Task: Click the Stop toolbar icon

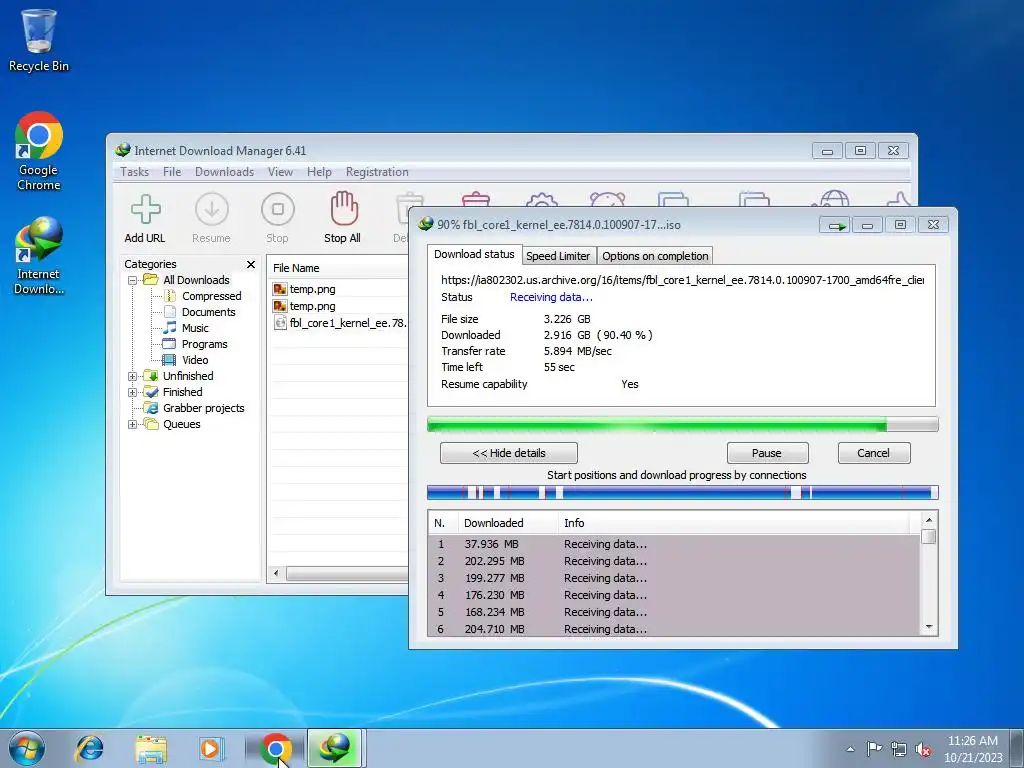Action: point(278,210)
